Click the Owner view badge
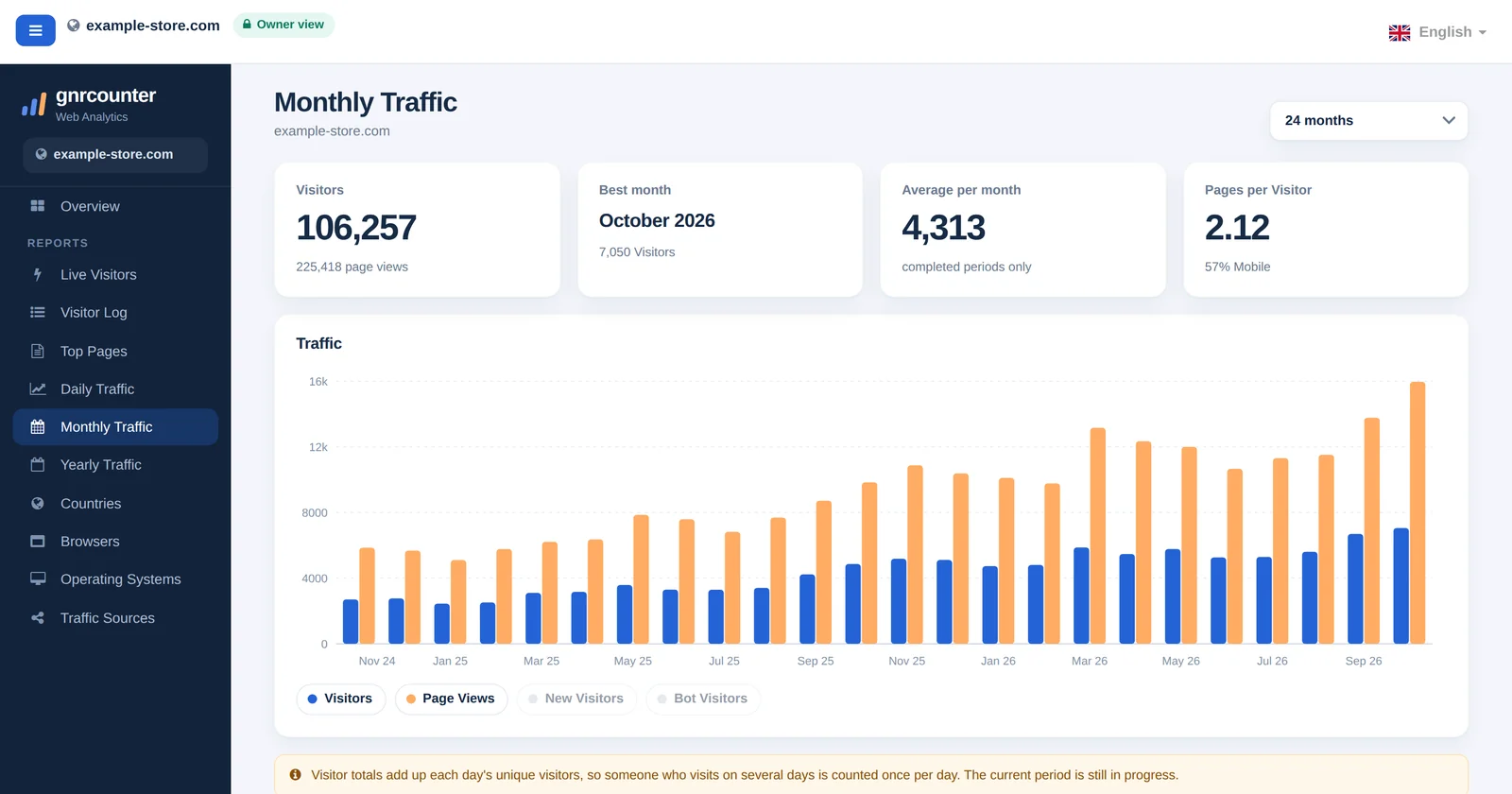Image resolution: width=1512 pixels, height=794 pixels. click(x=283, y=25)
